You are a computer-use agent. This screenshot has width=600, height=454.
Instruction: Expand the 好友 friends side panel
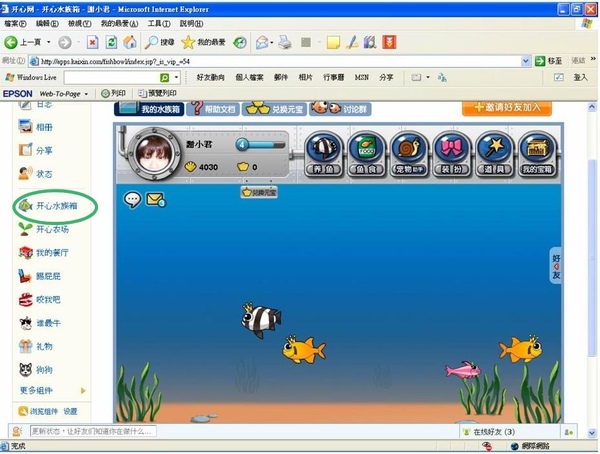[x=556, y=266]
